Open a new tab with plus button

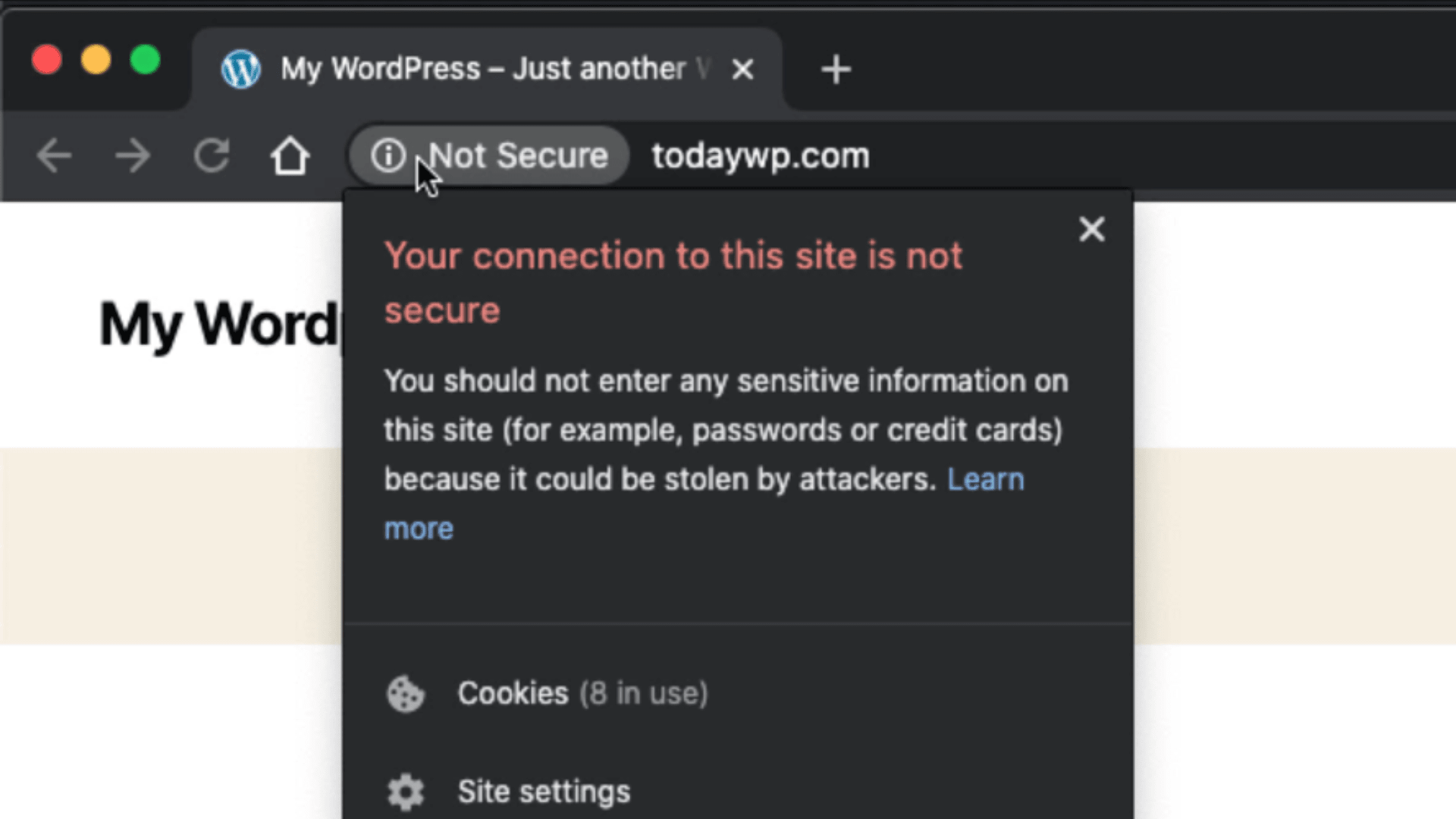pos(836,69)
